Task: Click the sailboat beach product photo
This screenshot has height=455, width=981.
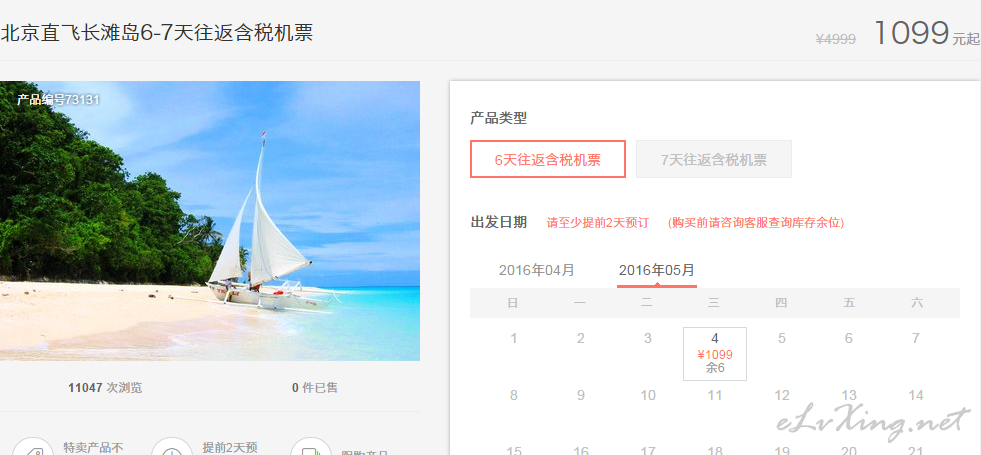Action: click(210, 220)
